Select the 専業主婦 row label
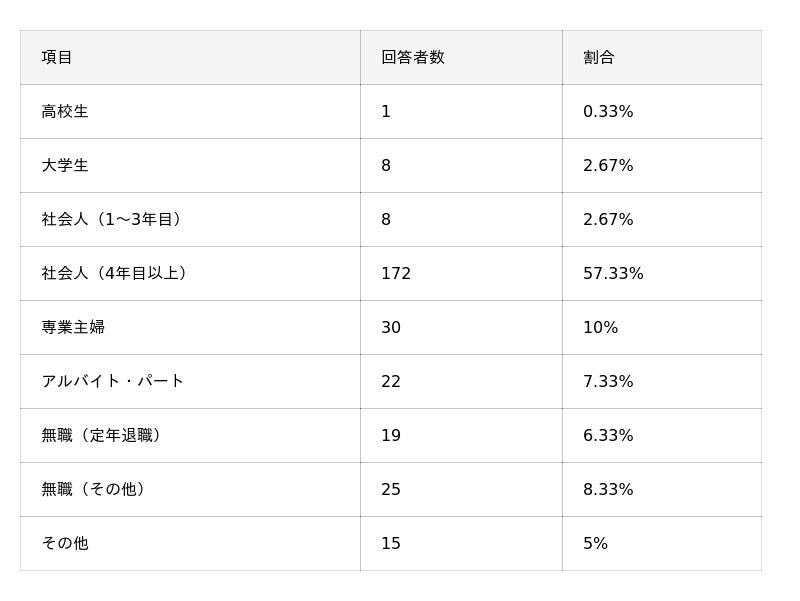This screenshot has width=800, height=601. [x=73, y=328]
